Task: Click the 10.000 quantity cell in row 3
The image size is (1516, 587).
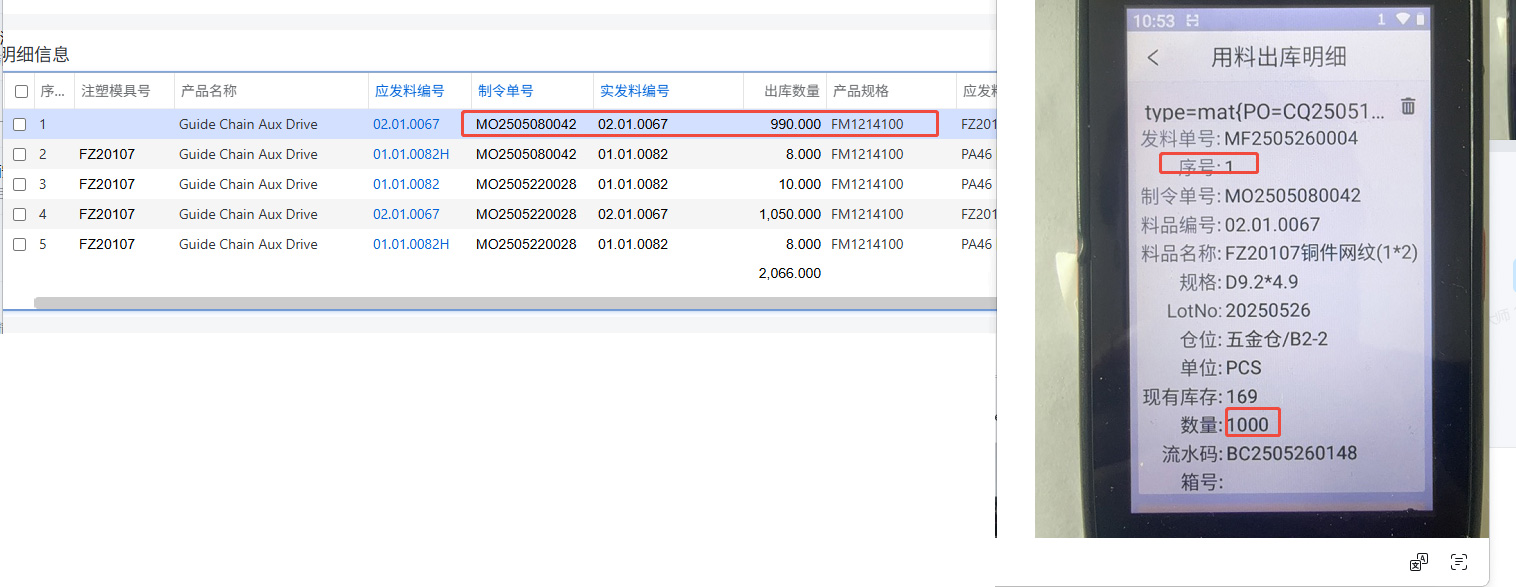Action: [800, 185]
